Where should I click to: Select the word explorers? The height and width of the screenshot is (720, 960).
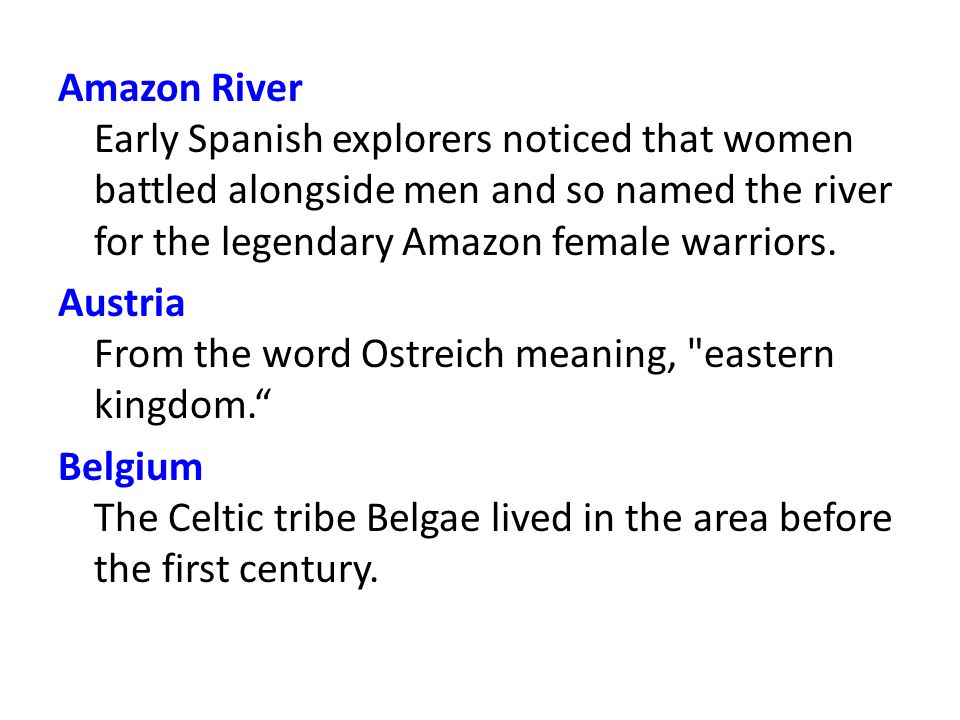412,141
